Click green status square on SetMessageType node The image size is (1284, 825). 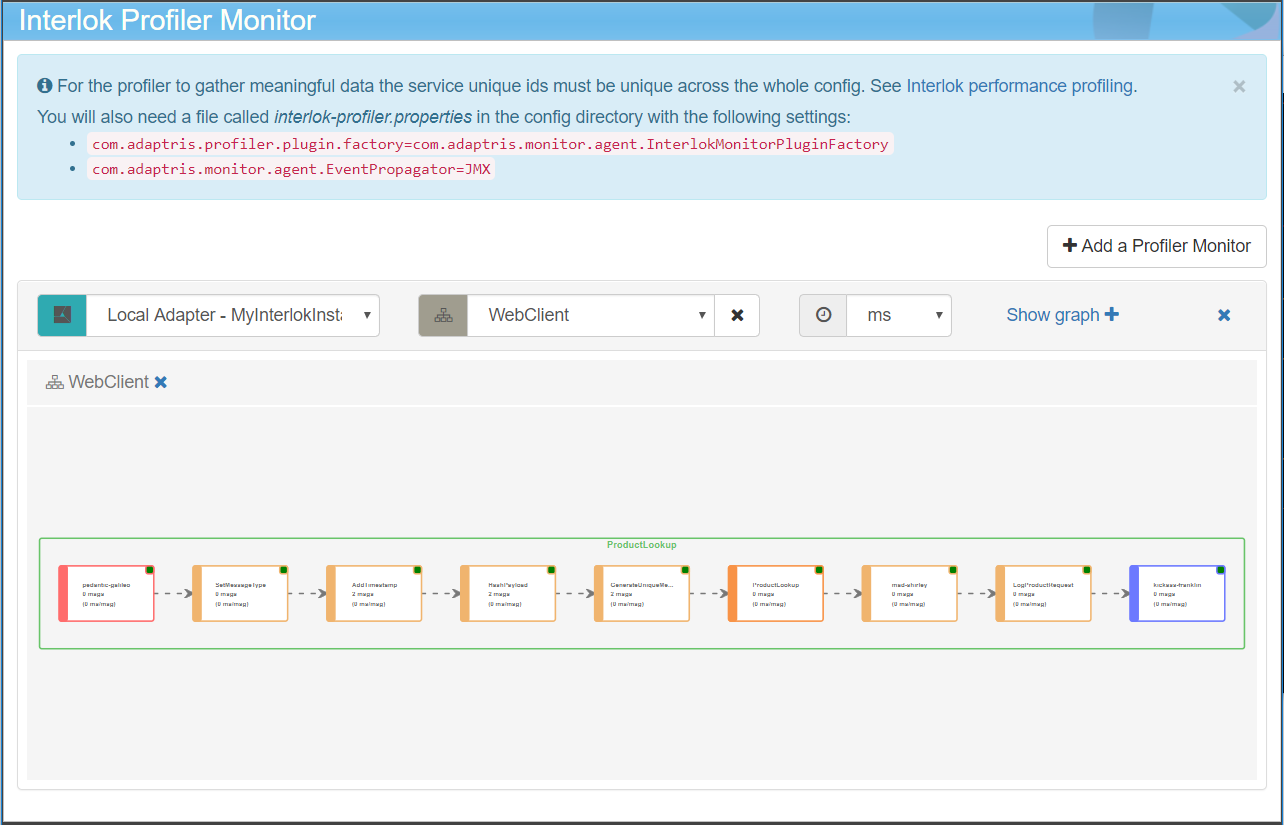click(x=284, y=570)
